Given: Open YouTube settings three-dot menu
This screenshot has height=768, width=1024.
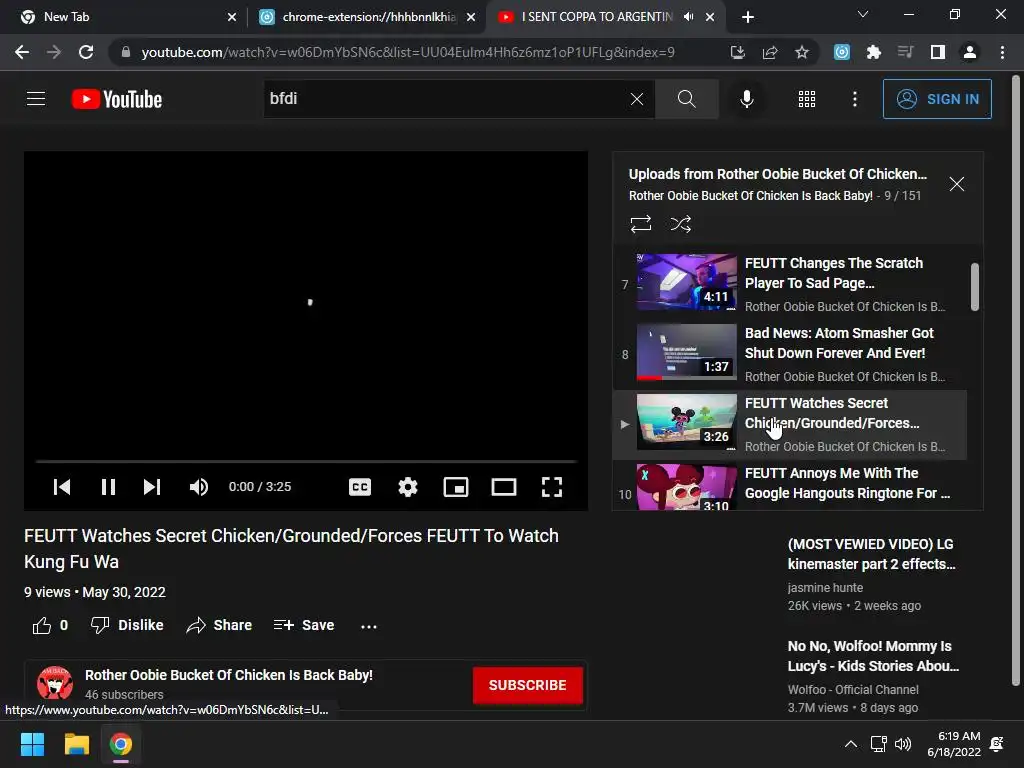Looking at the screenshot, I should tap(854, 99).
